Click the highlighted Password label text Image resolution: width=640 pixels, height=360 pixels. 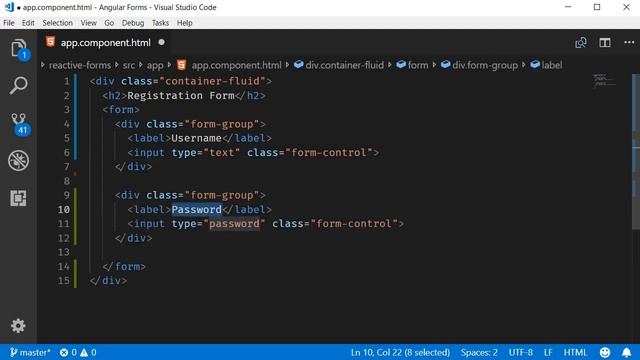(x=196, y=209)
